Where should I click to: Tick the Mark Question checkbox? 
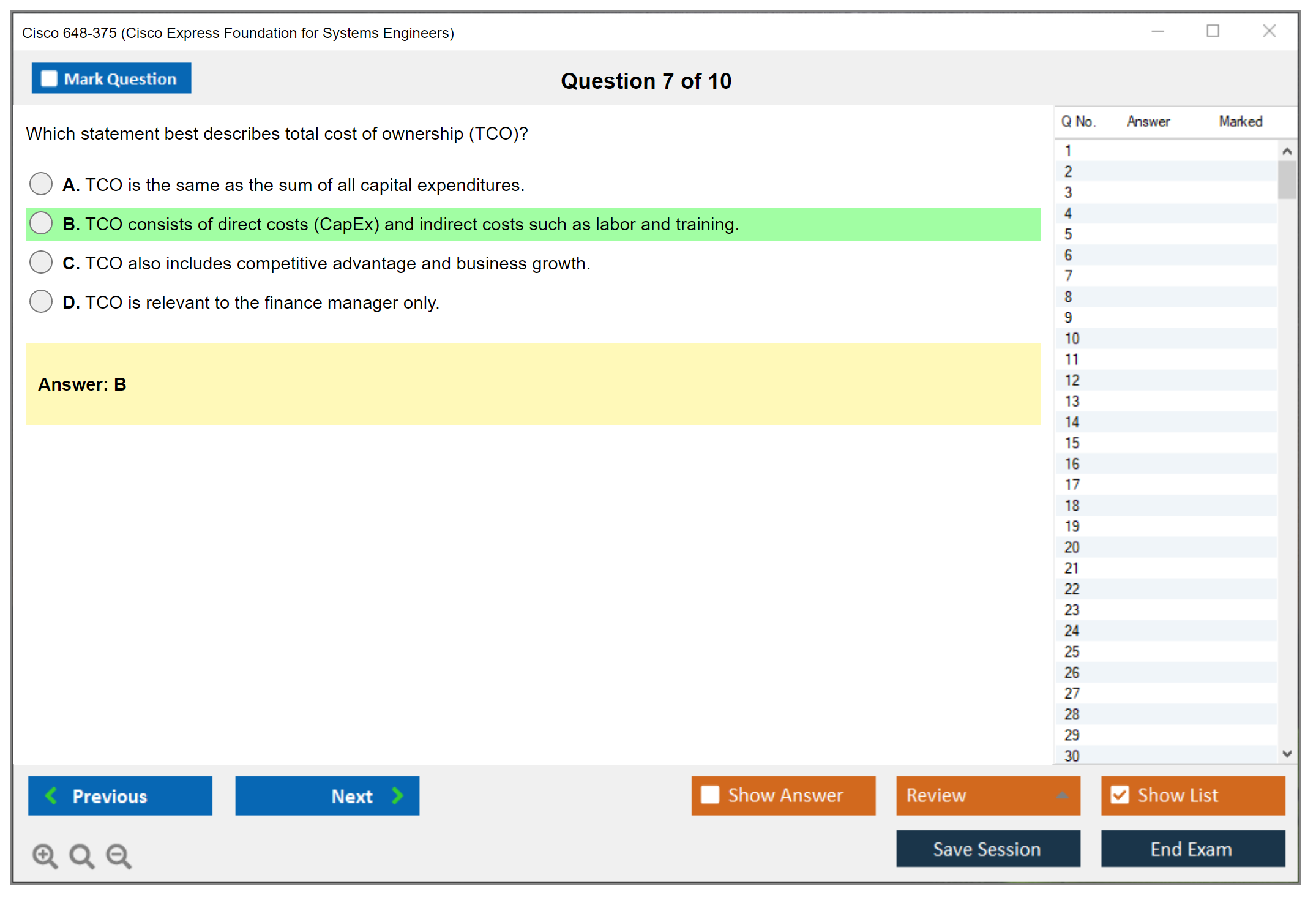coord(49,78)
